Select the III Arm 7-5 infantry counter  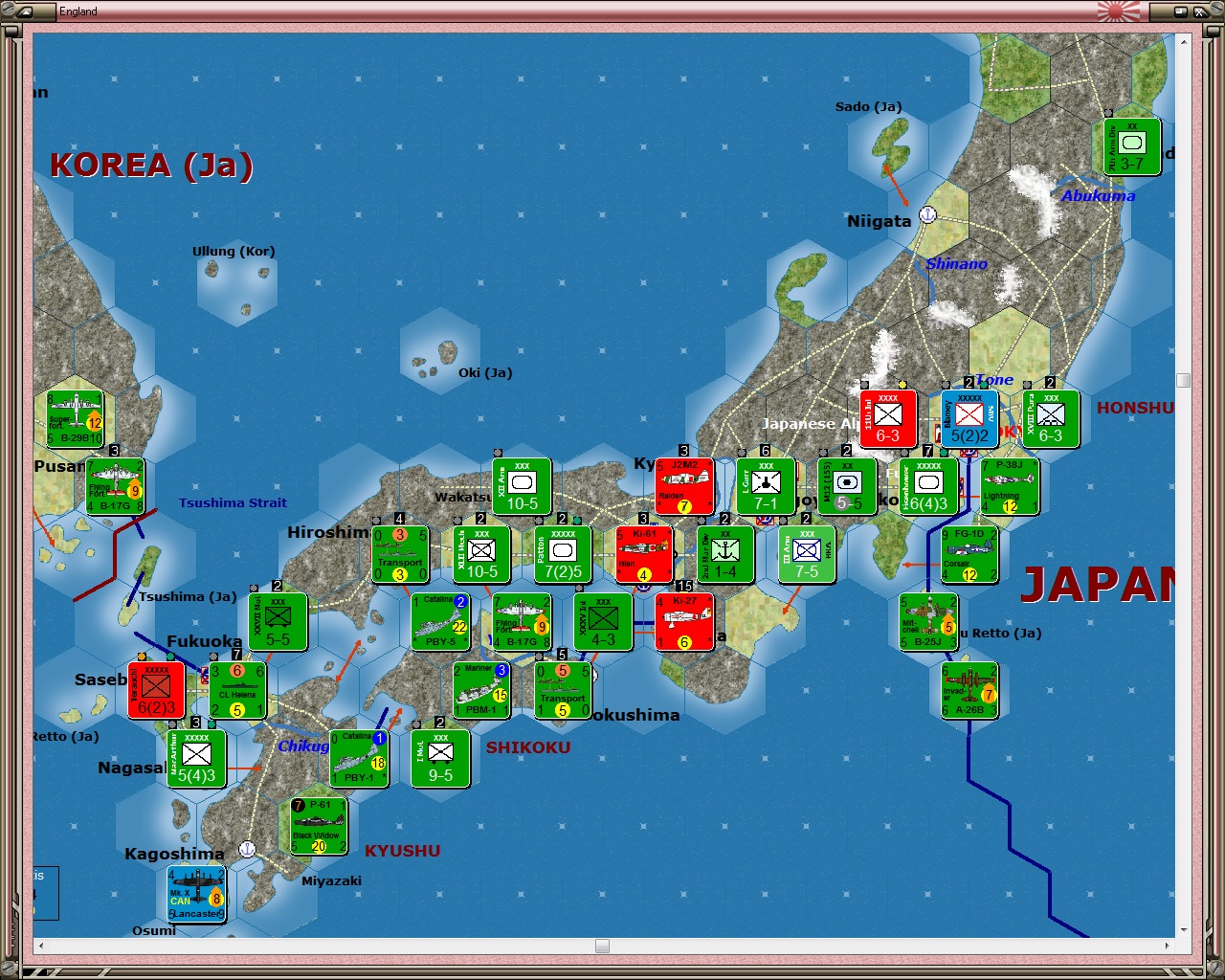[x=807, y=554]
